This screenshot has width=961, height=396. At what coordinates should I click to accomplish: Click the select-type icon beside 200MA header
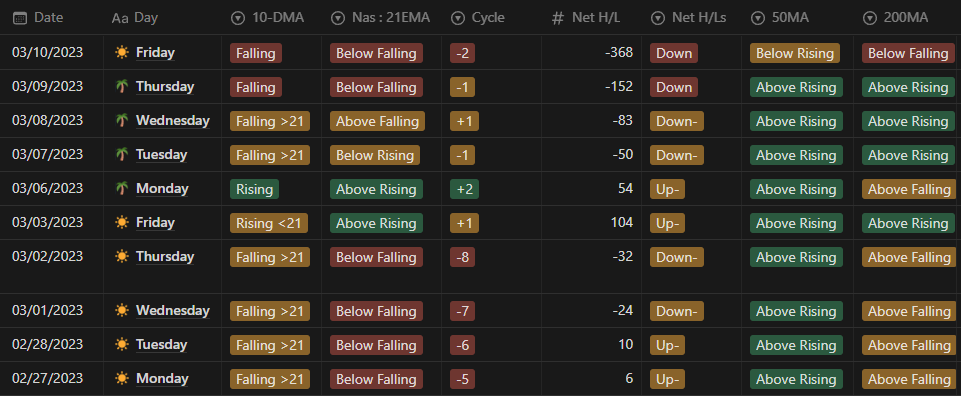click(x=870, y=18)
